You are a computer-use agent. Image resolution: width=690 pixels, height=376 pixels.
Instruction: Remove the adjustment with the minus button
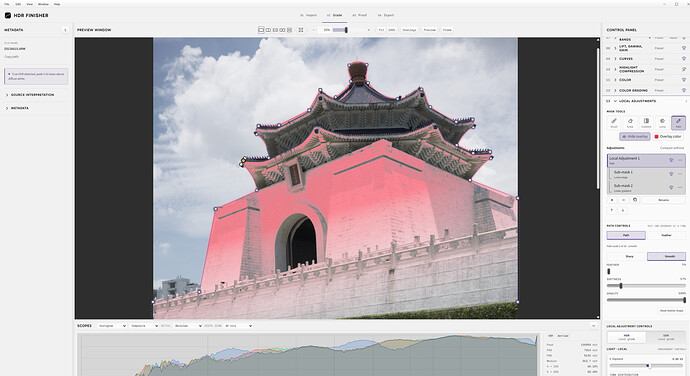[x=623, y=200]
